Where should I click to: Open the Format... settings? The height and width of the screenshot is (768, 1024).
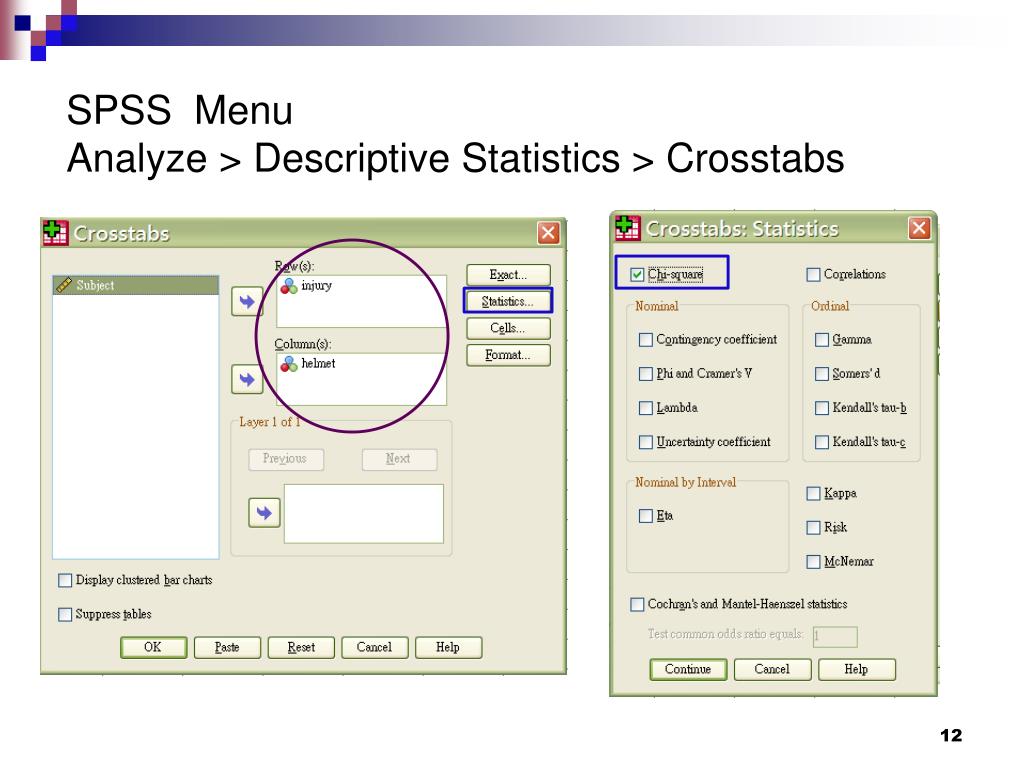click(x=508, y=355)
